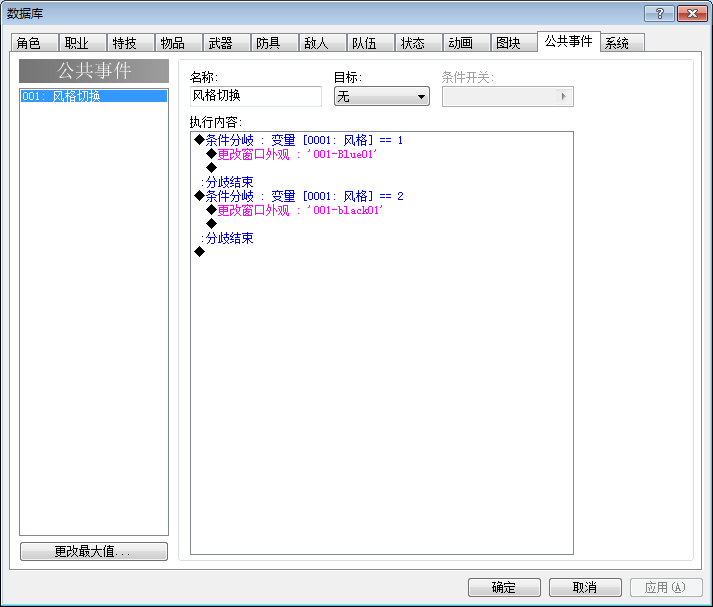Switch to the 动画 tab
Image resolution: width=713 pixels, height=607 pixels.
[x=467, y=43]
